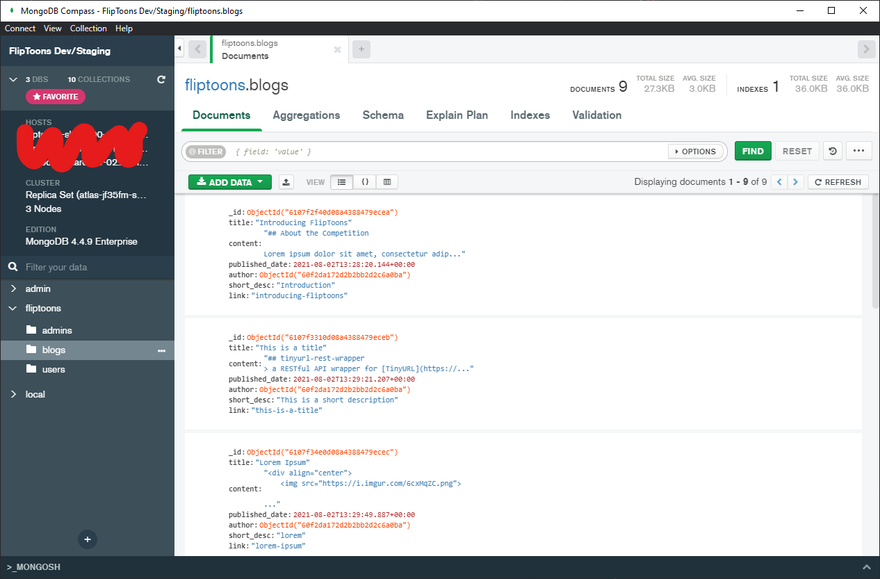Click the Filter your data search field
The width and height of the screenshot is (880, 579).
90,267
